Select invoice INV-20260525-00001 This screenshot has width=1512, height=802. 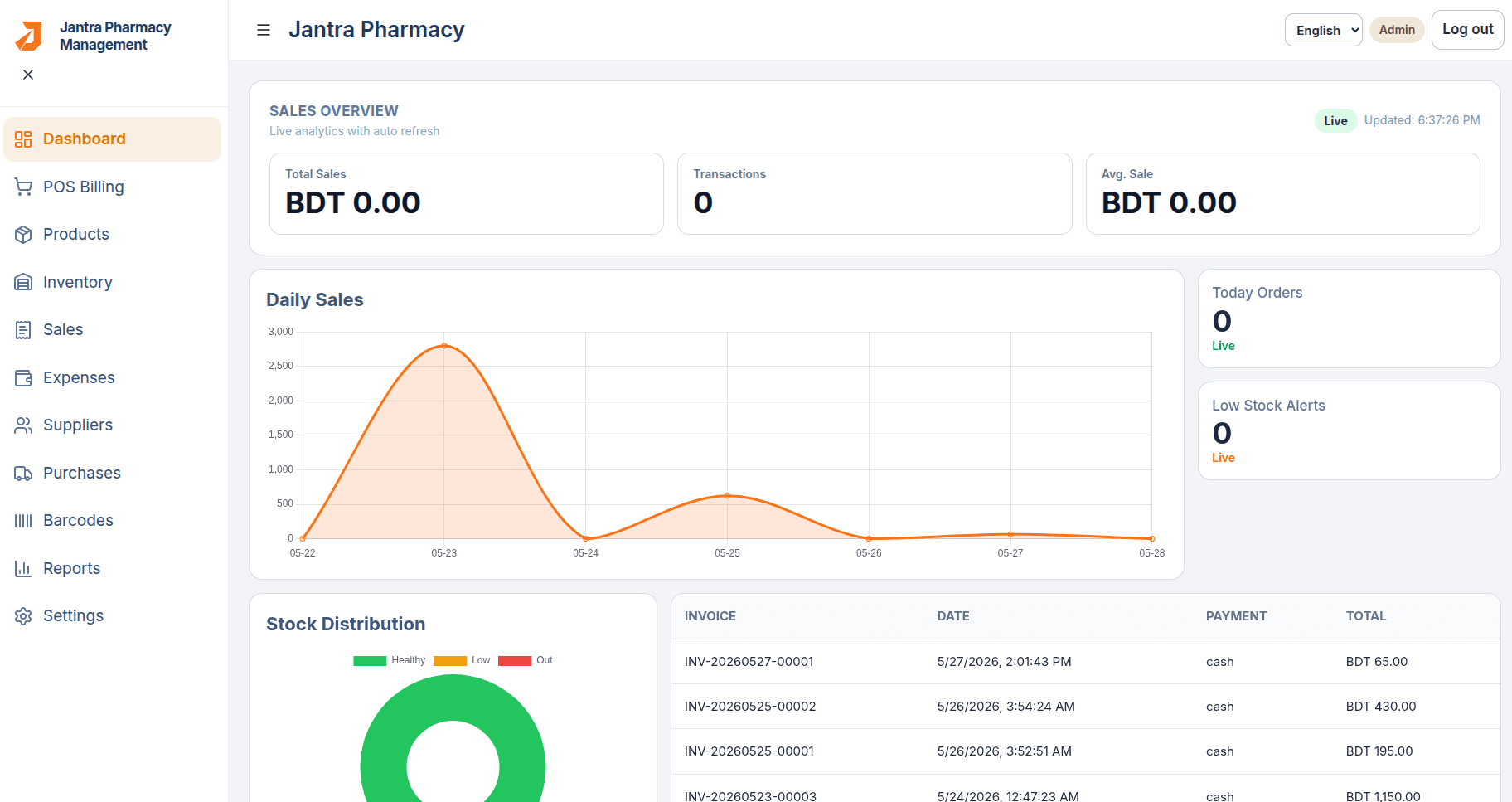pyautogui.click(x=749, y=751)
